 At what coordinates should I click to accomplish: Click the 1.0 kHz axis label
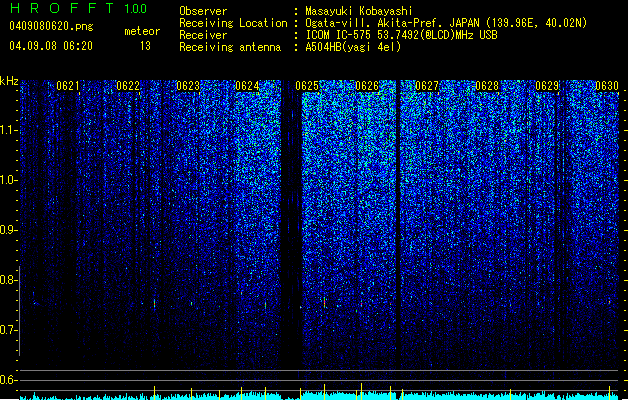(x=9, y=180)
